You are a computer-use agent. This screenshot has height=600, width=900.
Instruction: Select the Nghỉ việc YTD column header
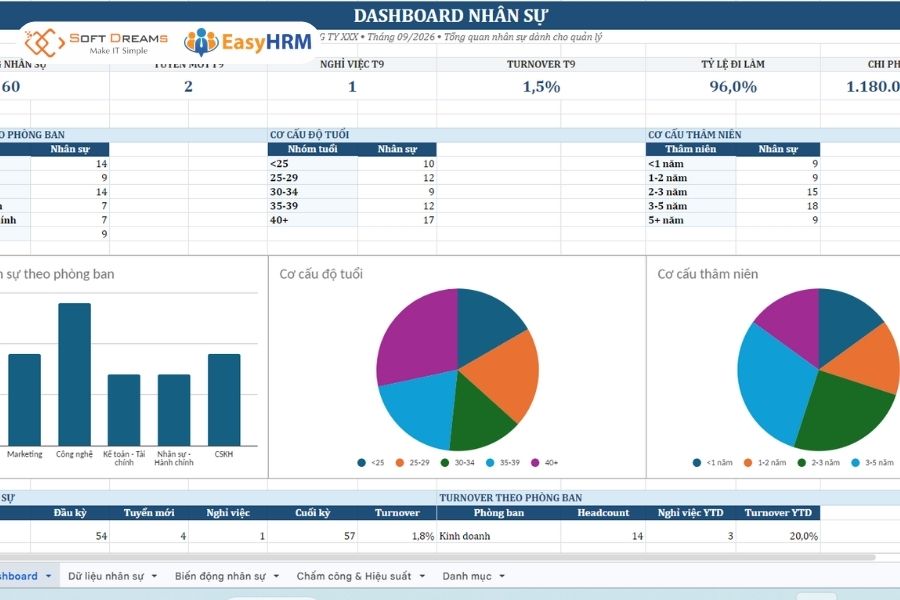click(690, 513)
